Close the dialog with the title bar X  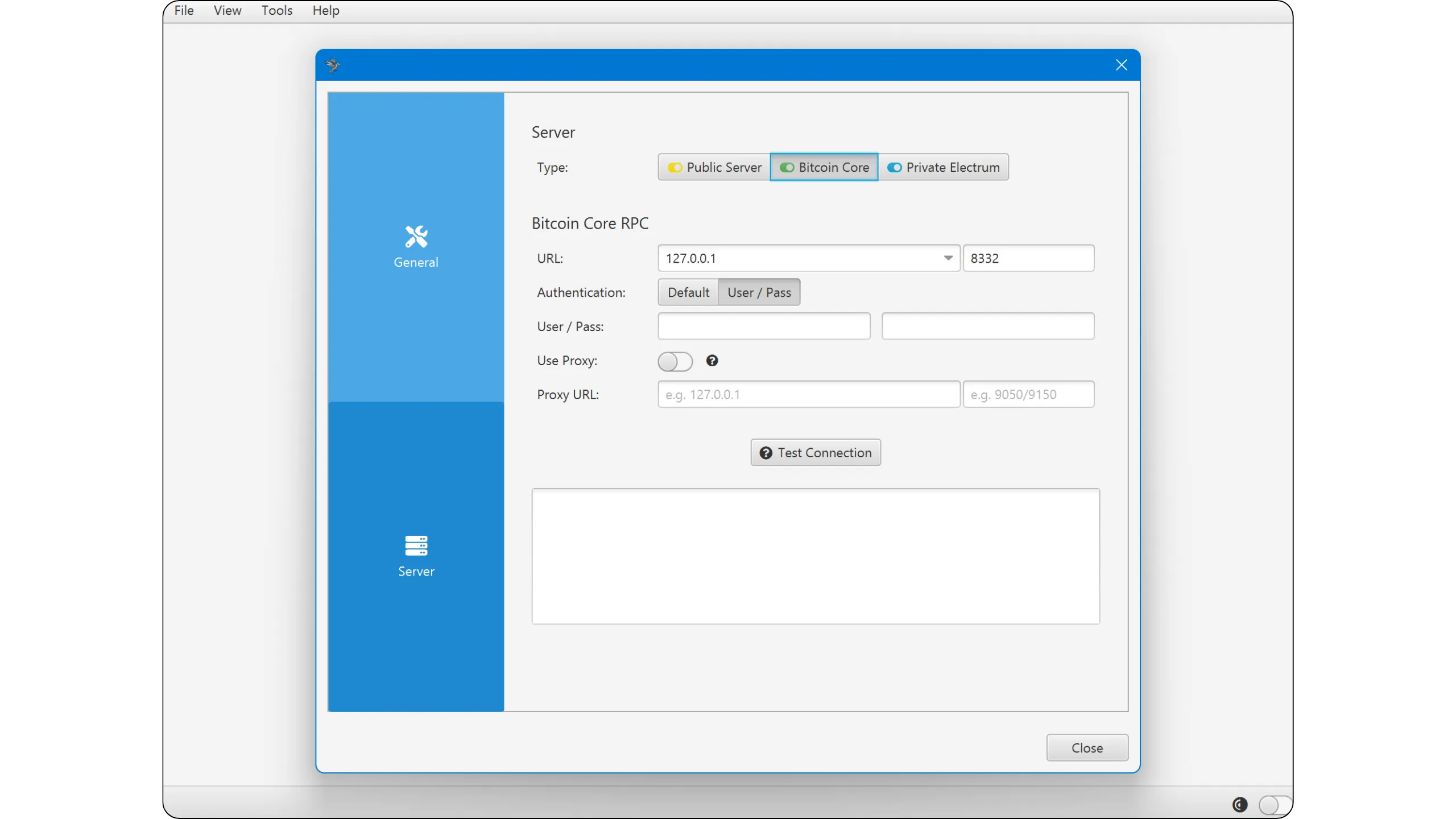pos(1121,65)
